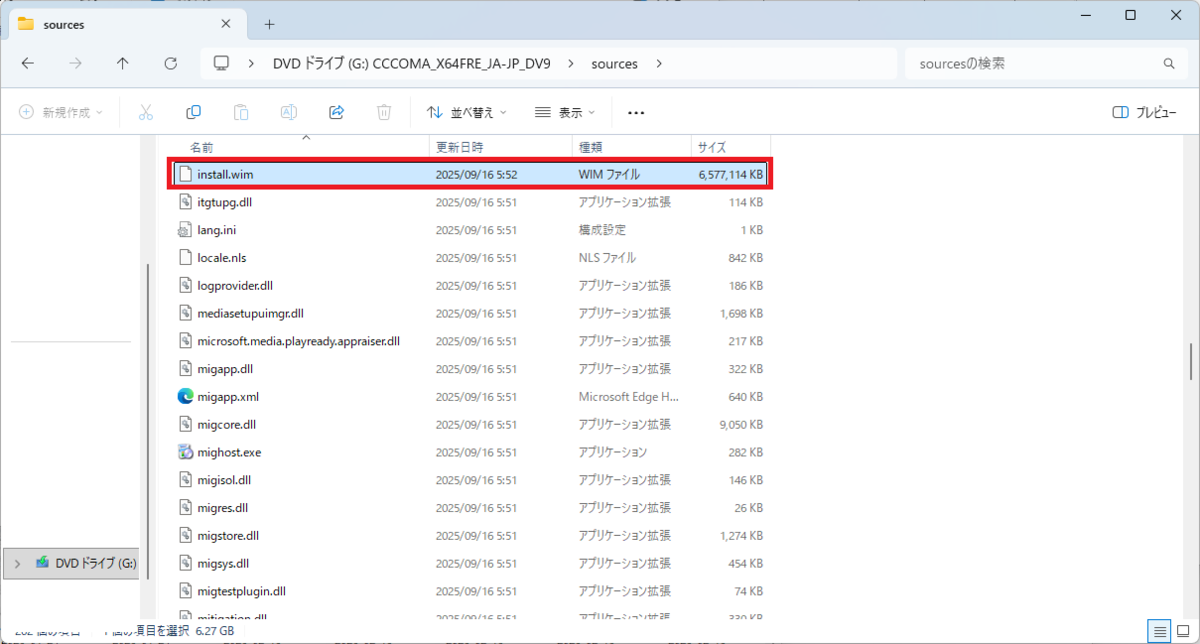
Task: Switch to details view icon in status bar
Action: 1158,631
